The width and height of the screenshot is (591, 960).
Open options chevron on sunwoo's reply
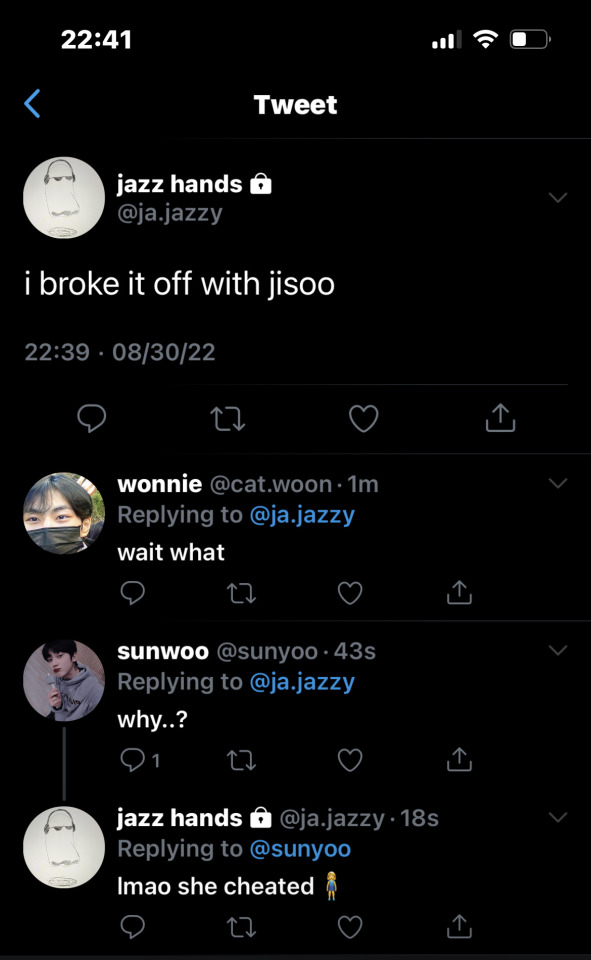click(558, 650)
